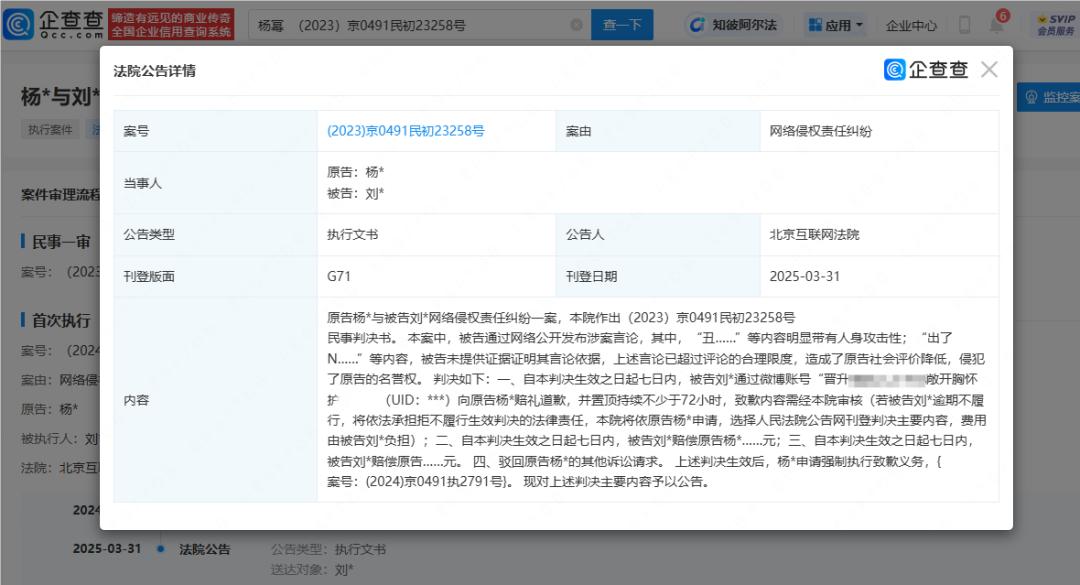Close the 法院公告详情 dialog
The width and height of the screenshot is (1080, 585).
(989, 69)
